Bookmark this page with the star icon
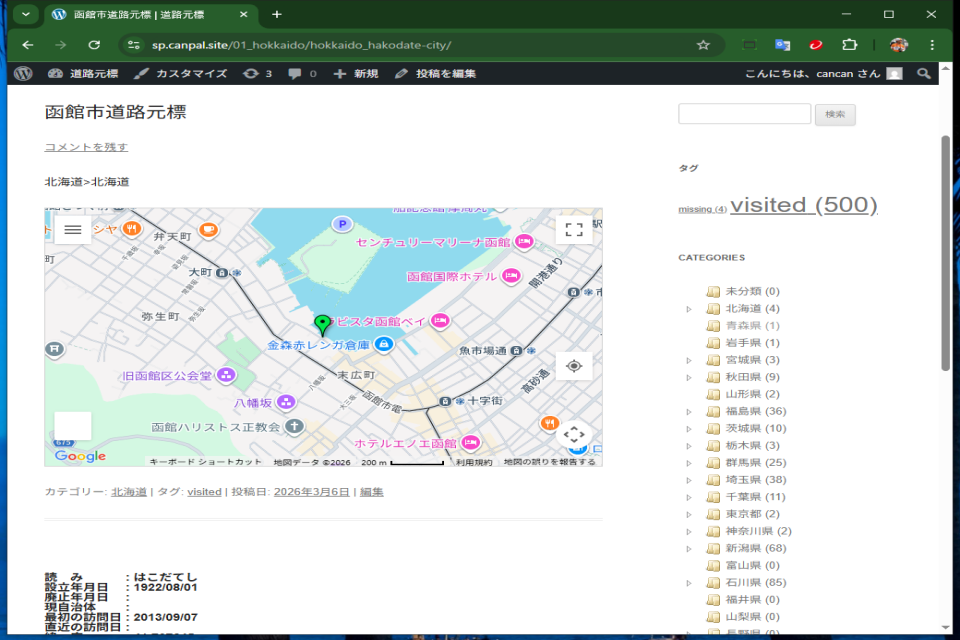This screenshot has width=960, height=640. point(703,45)
